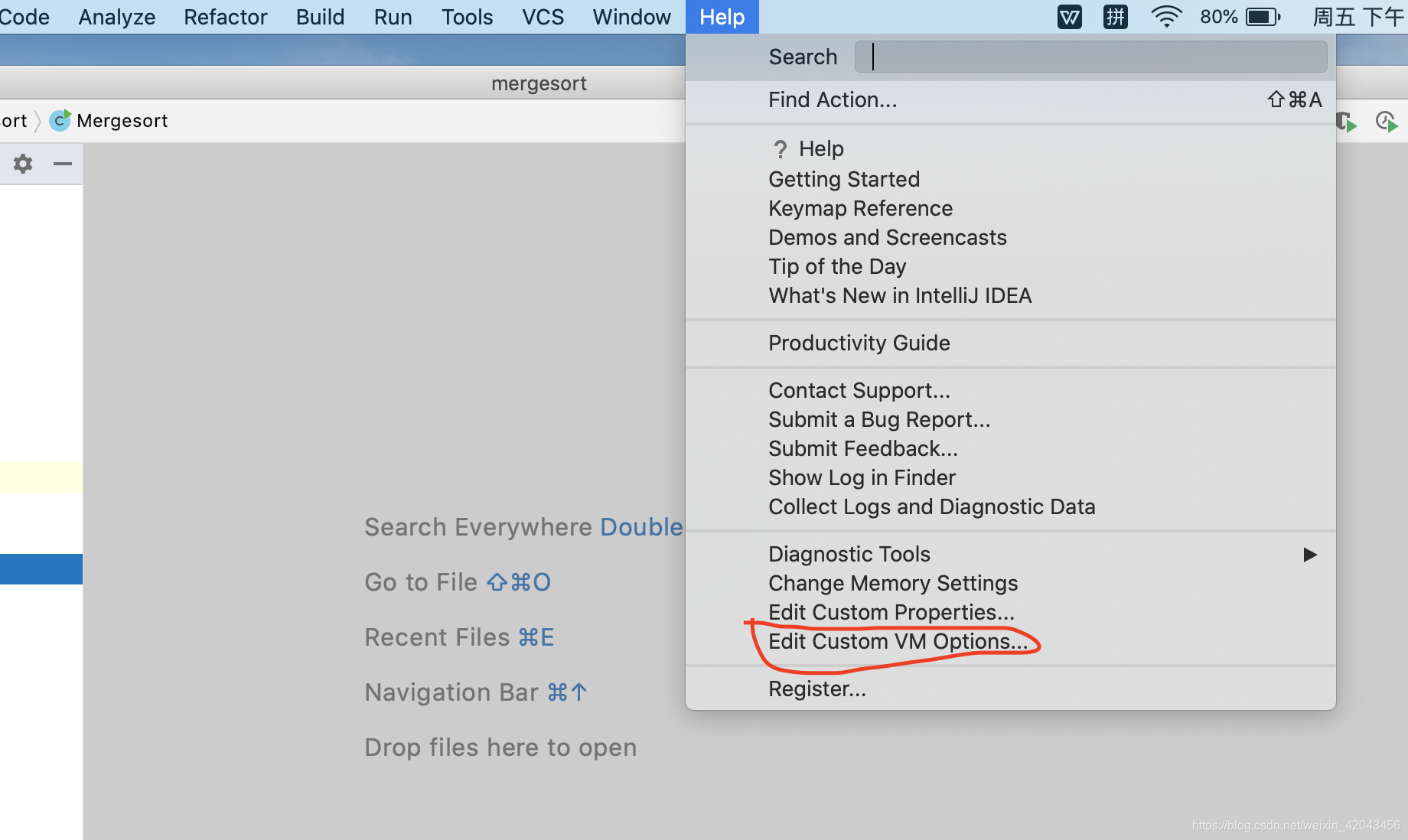This screenshot has width=1408, height=840.
Task: Open settings with the gear icon
Action: 22,164
